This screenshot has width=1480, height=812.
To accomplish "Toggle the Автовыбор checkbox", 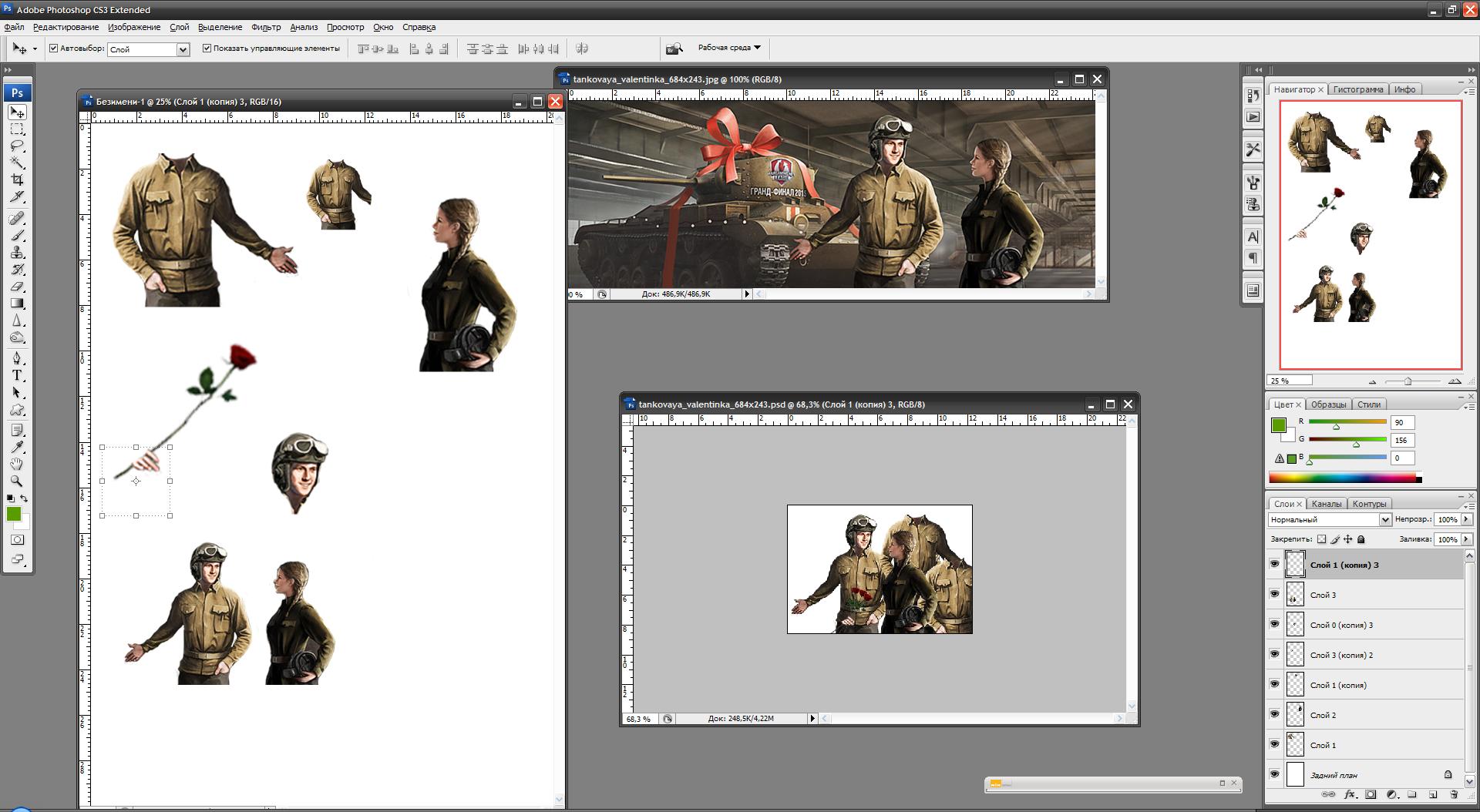I will [54, 49].
